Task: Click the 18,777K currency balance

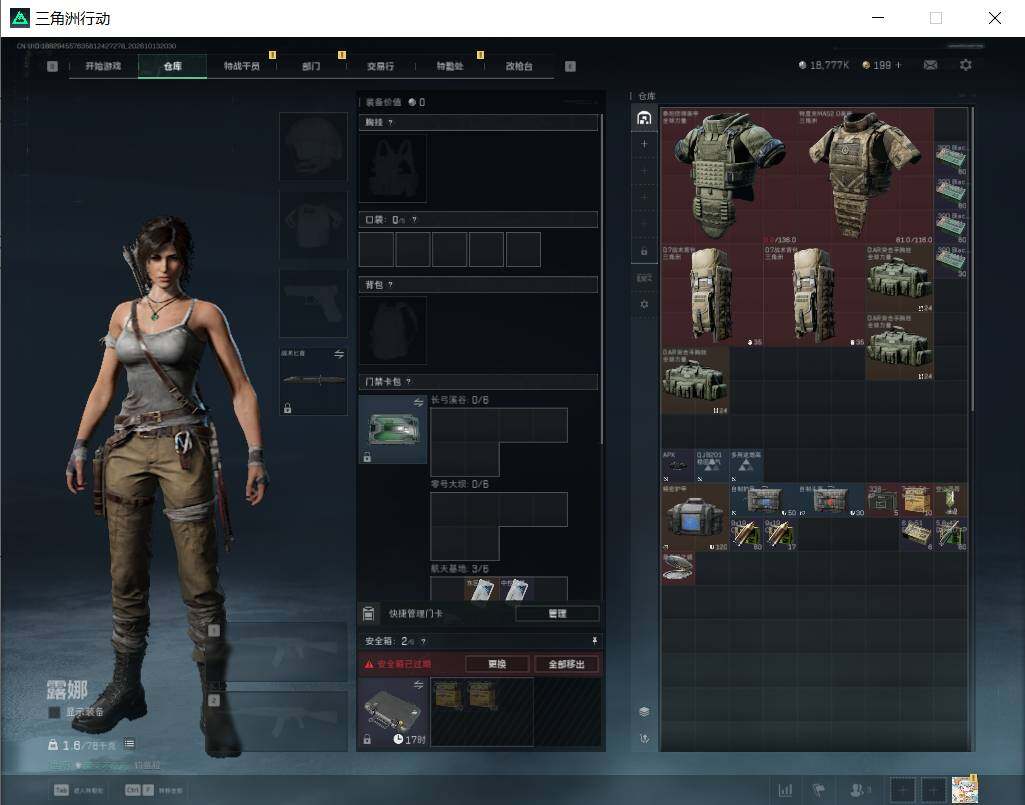Action: (x=824, y=65)
